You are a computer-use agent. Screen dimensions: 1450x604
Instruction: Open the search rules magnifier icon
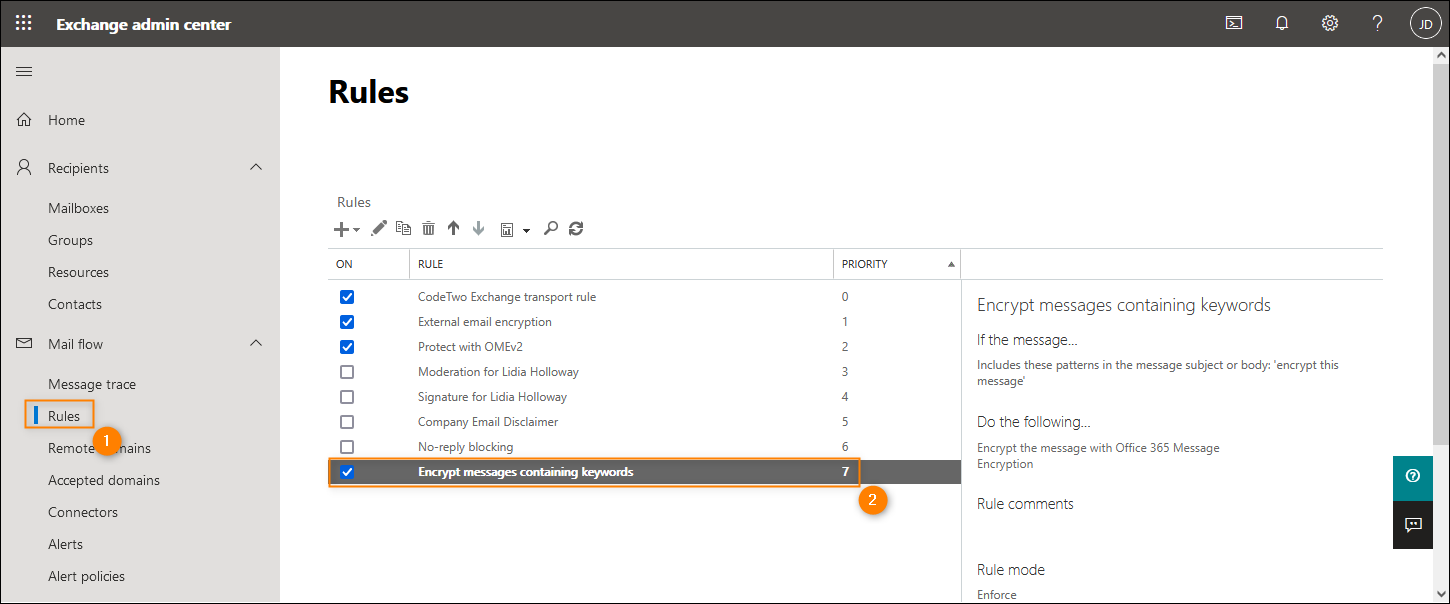(551, 228)
